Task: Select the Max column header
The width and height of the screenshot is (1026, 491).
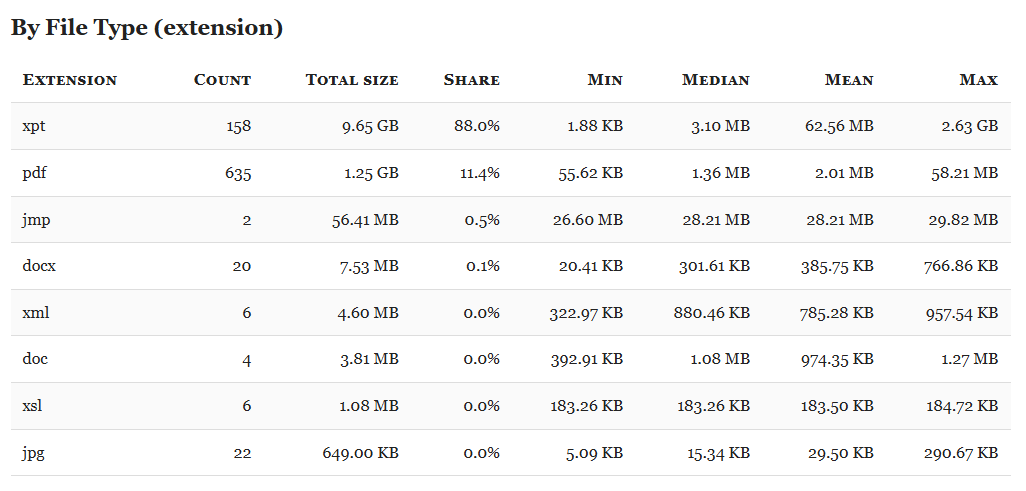Action: (979, 80)
